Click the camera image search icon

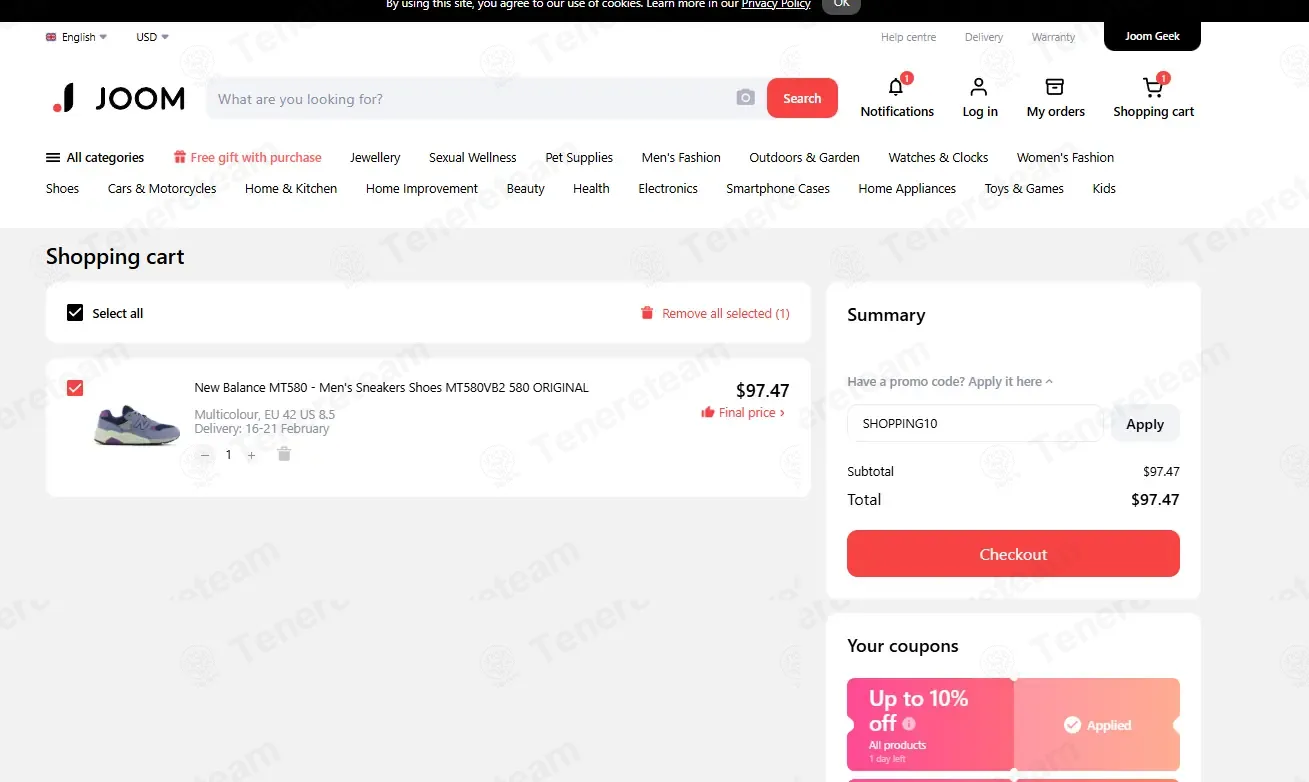coord(745,98)
